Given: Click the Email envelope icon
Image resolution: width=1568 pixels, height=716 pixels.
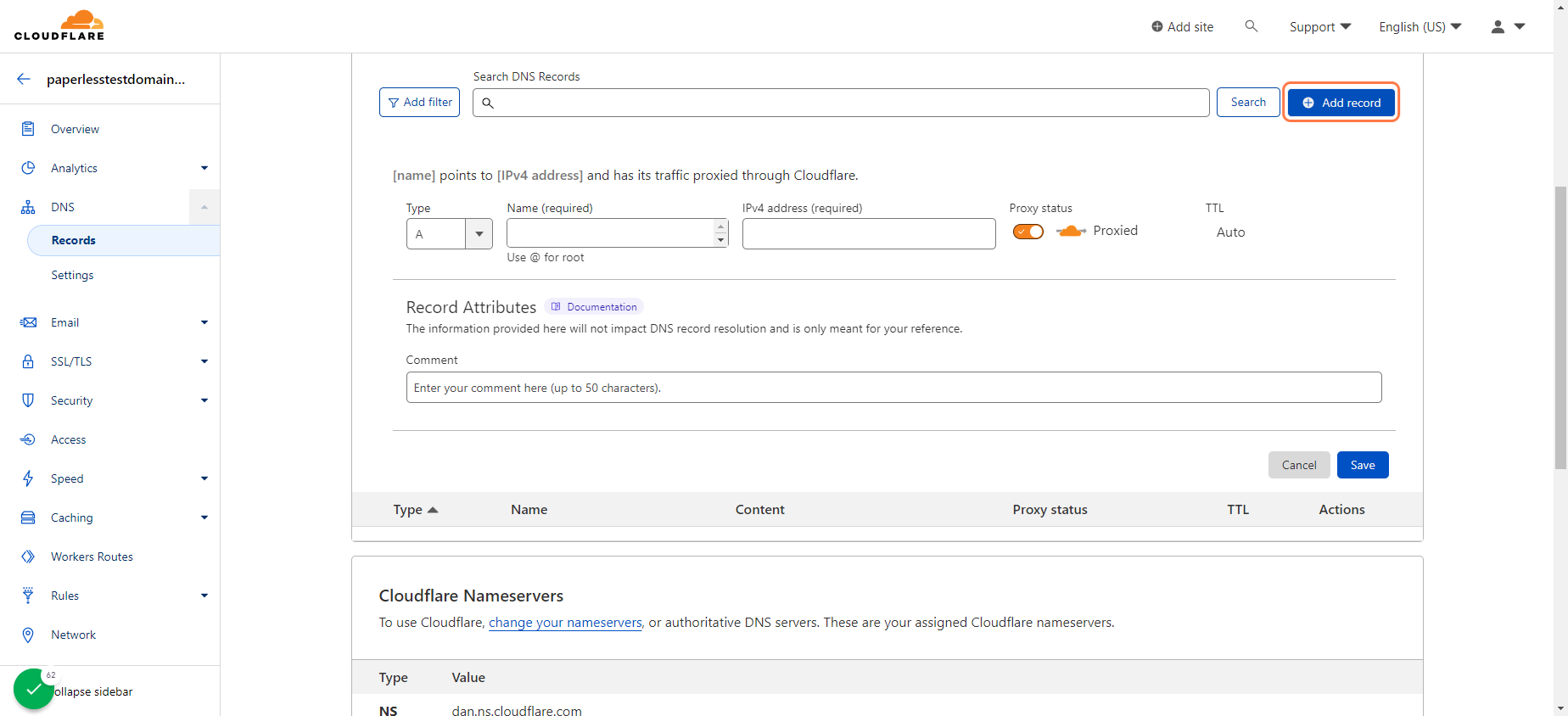Looking at the screenshot, I should 28,322.
